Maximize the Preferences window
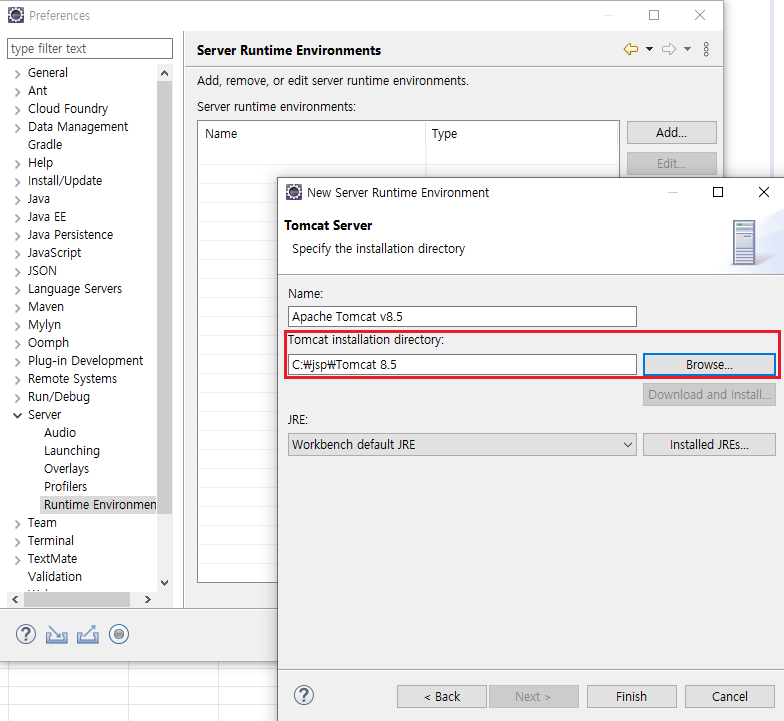The image size is (784, 721). 654,15
